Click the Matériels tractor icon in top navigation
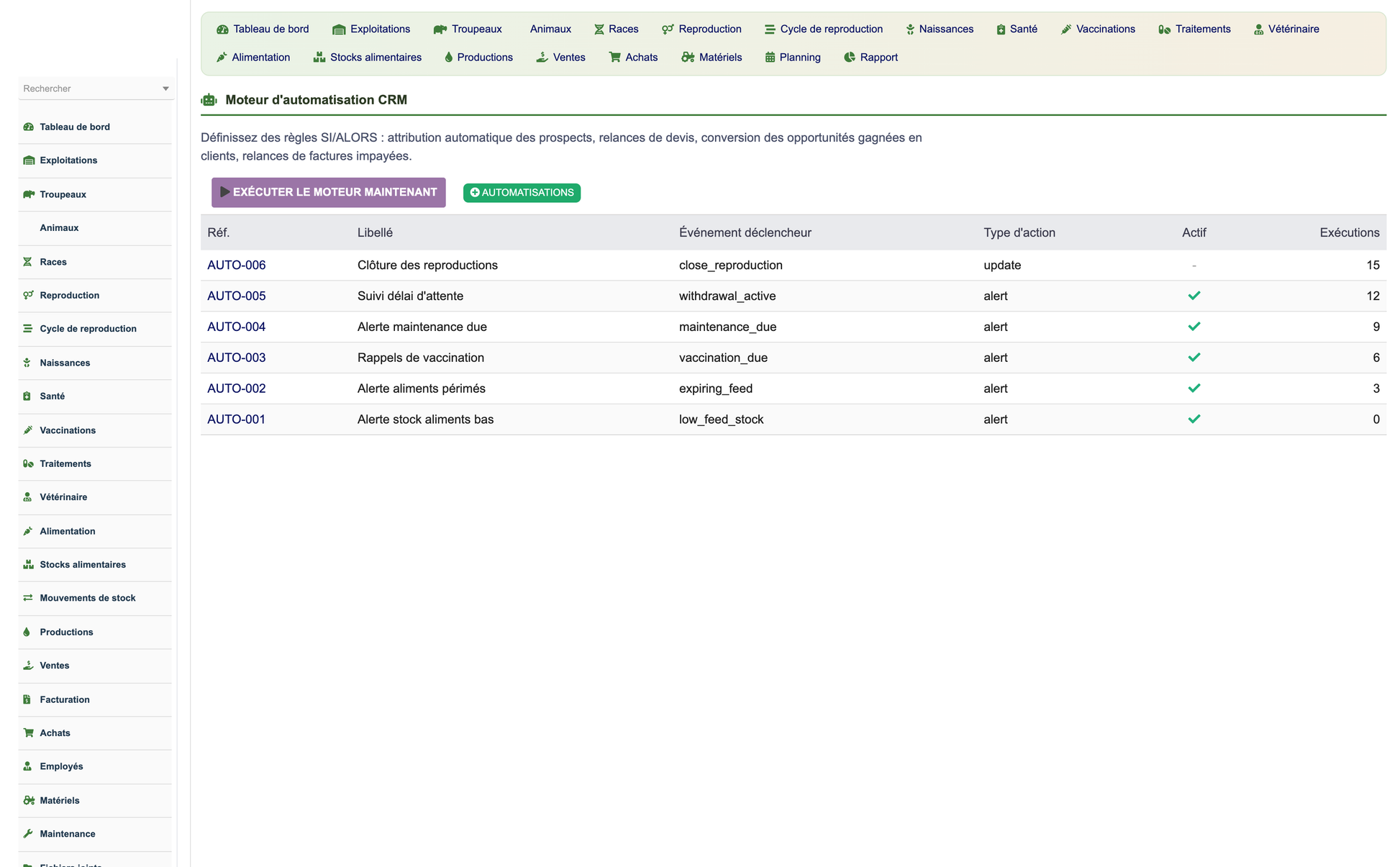The height and width of the screenshot is (867, 1400). pos(688,58)
